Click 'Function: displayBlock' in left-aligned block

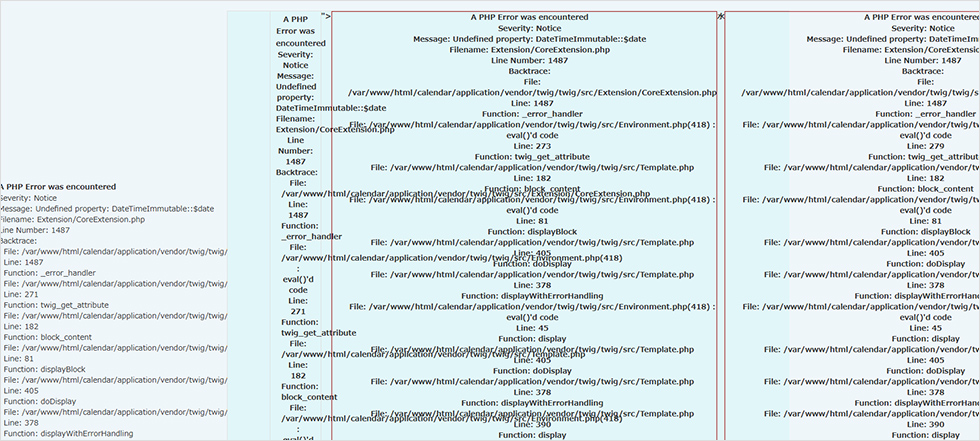[44, 369]
